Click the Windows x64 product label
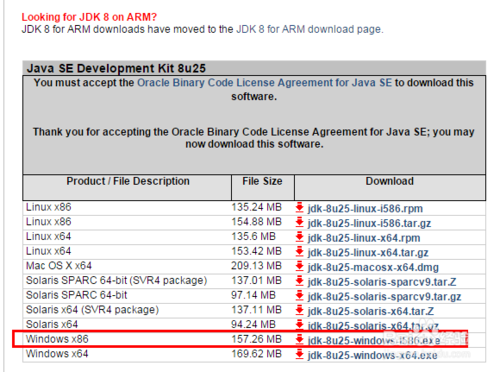 [57, 354]
